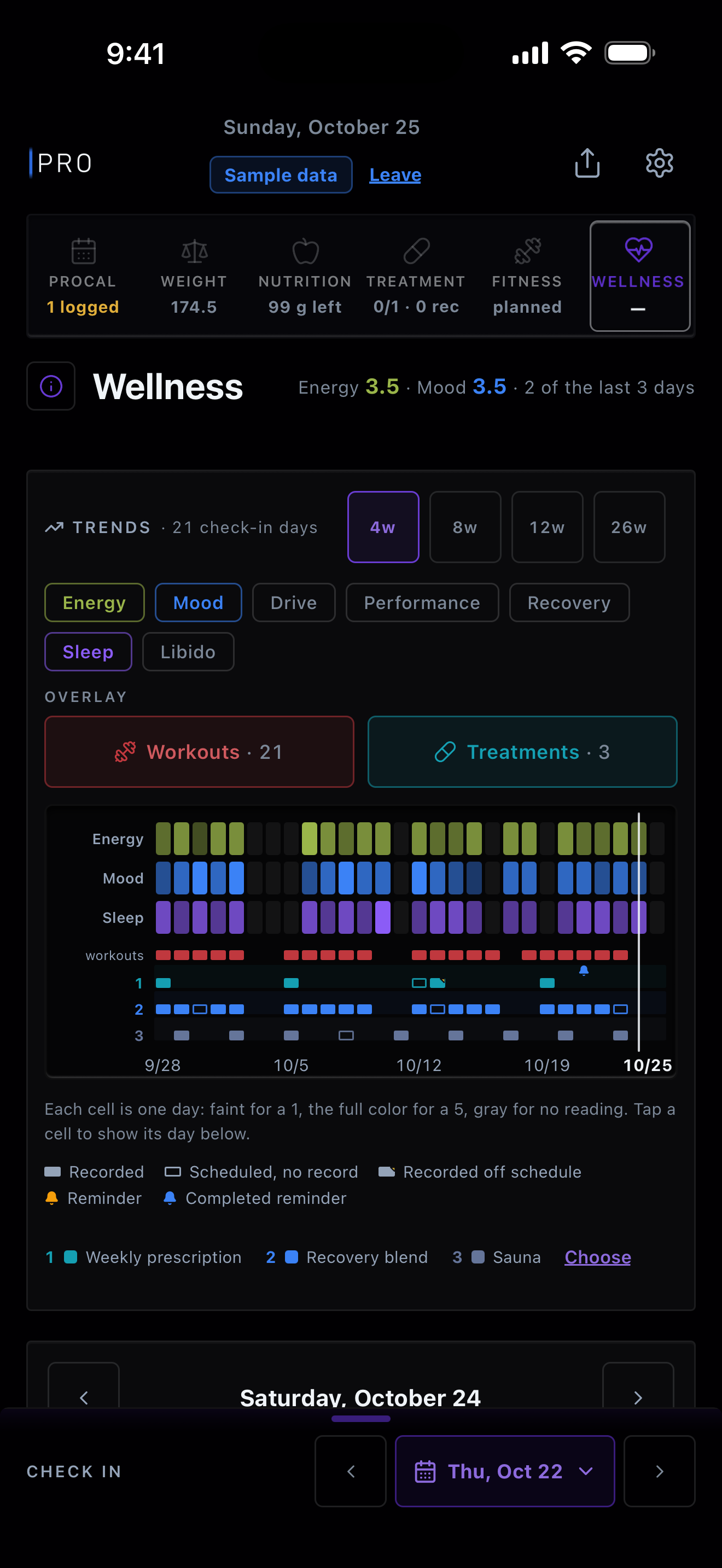Open the PROCAL calendar tab
This screenshot has height=1568, width=722.
coord(83,276)
